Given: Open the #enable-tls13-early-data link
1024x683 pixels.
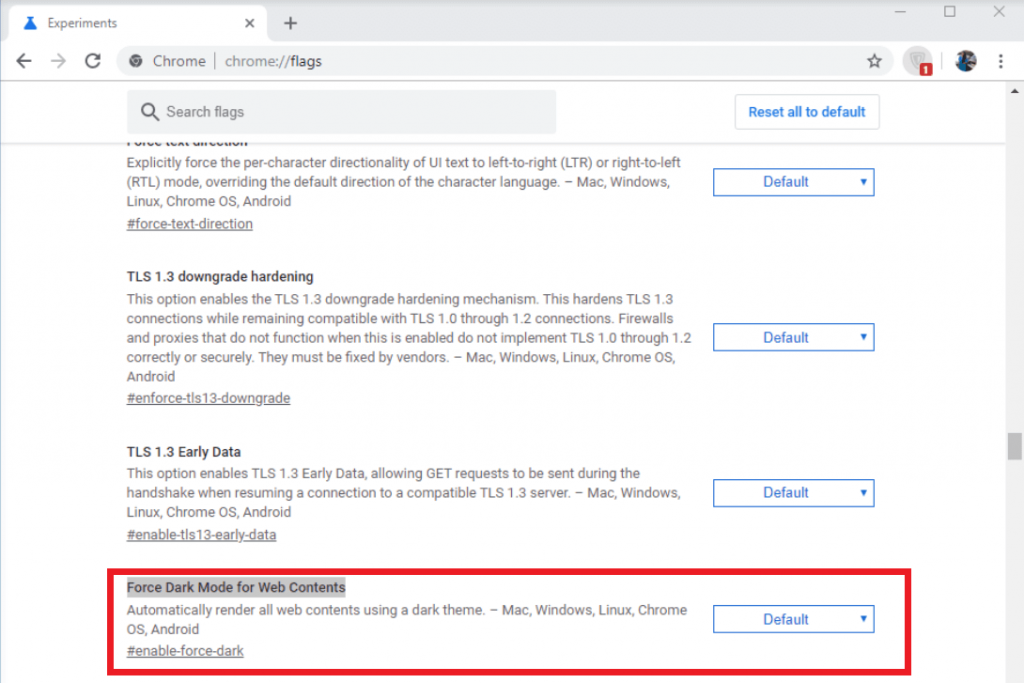Looking at the screenshot, I should coord(201,535).
